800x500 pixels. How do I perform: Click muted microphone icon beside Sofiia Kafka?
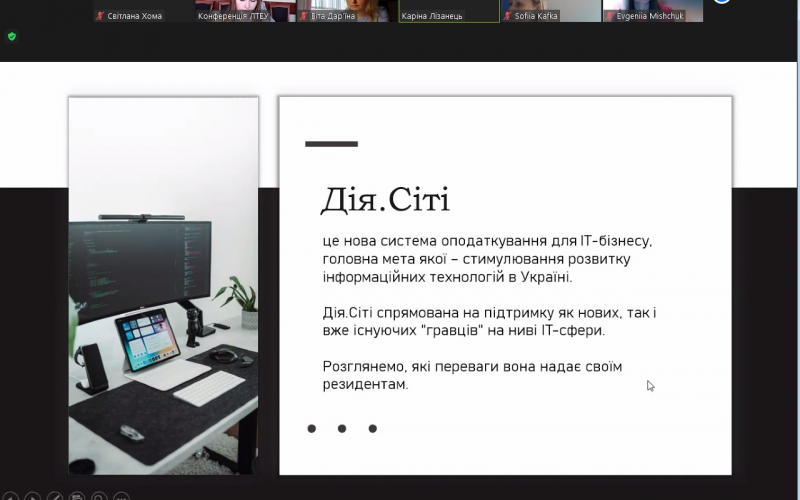(507, 16)
